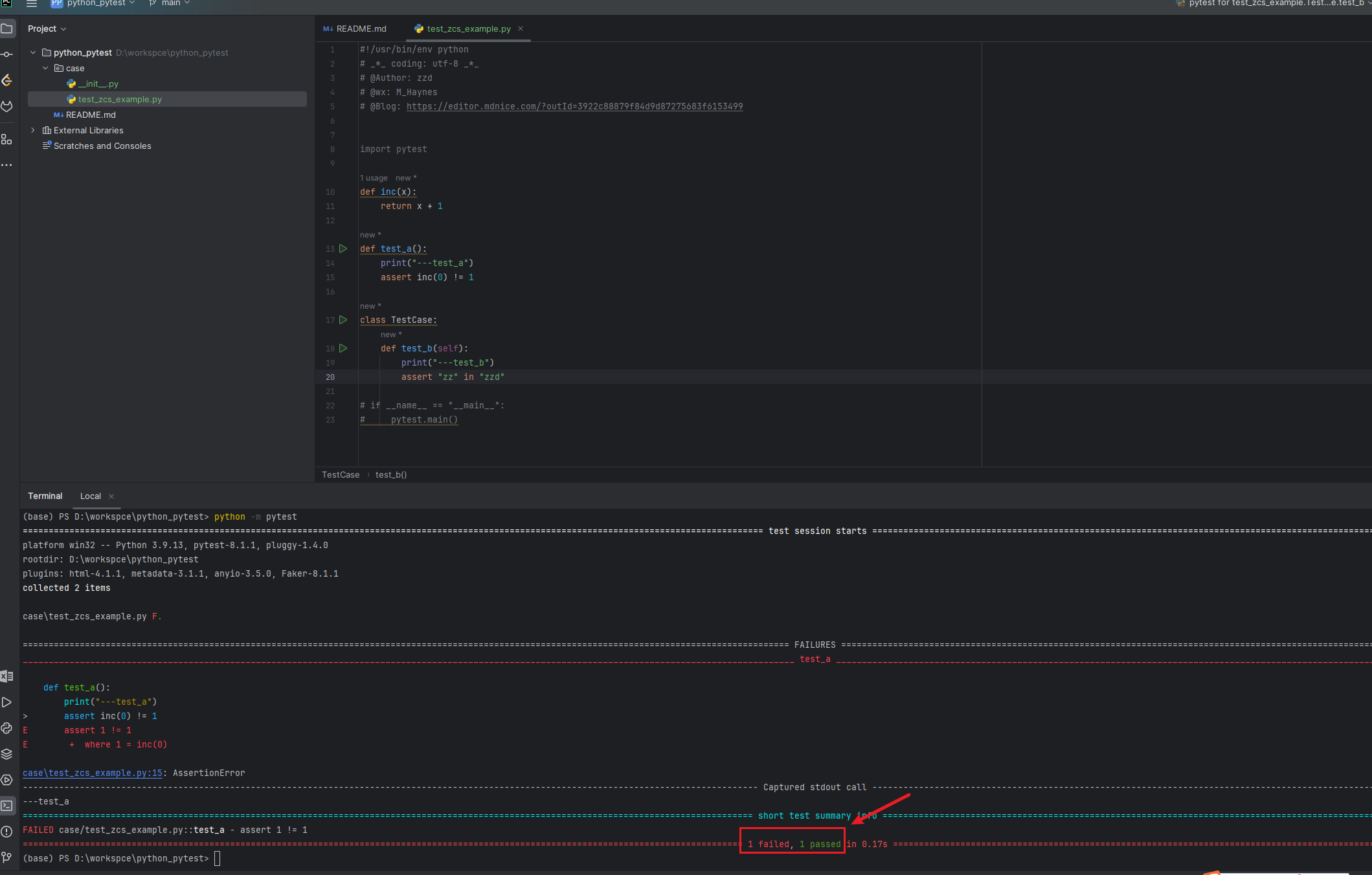The width and height of the screenshot is (1372, 875).
Task: Open the Commit tool window icon
Action: pos(7,54)
